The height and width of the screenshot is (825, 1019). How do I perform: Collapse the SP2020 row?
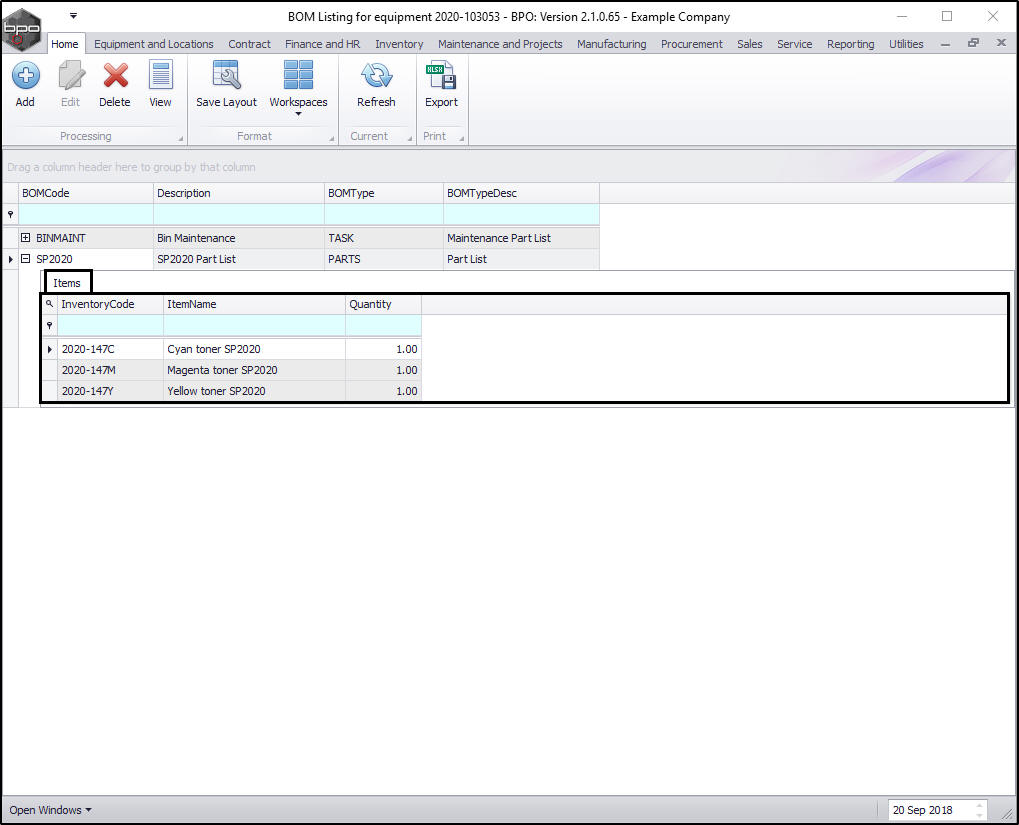(25, 259)
